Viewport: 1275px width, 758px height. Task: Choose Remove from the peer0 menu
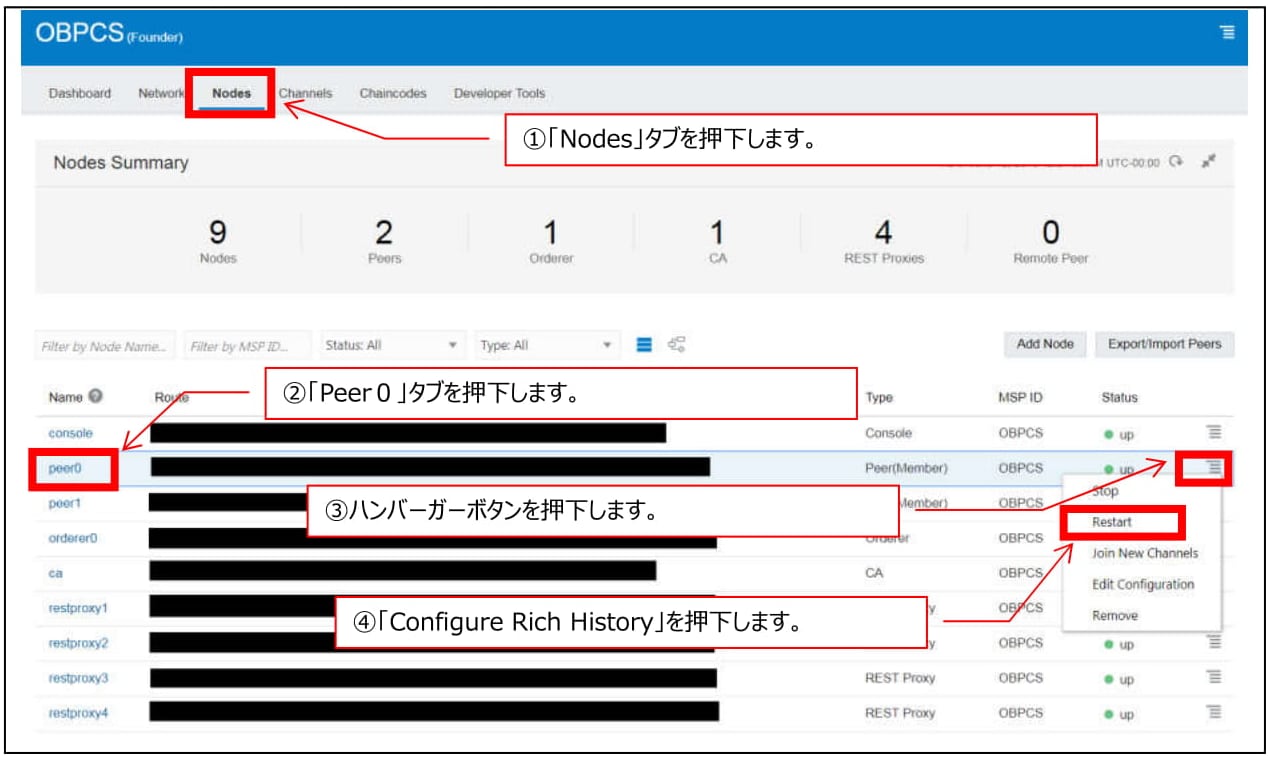pyautogui.click(x=1114, y=615)
